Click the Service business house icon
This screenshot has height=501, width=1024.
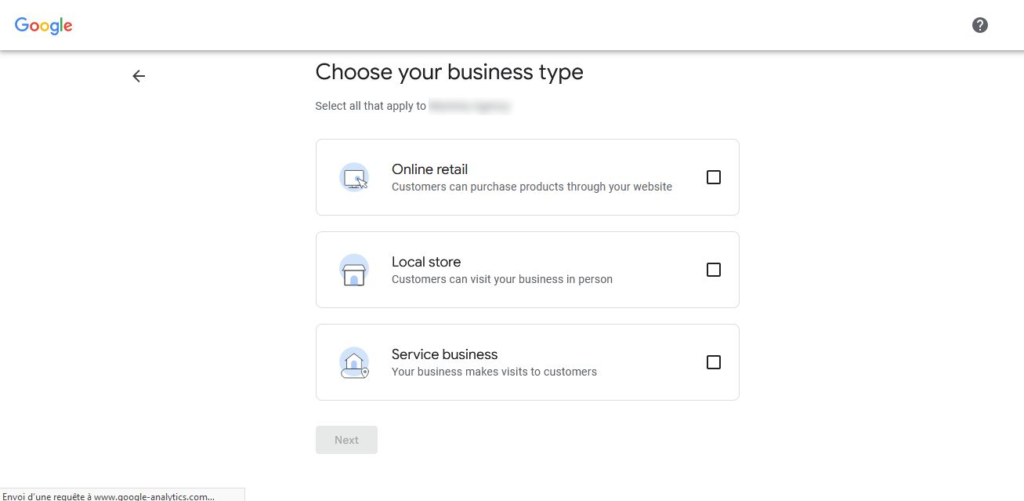click(x=354, y=363)
